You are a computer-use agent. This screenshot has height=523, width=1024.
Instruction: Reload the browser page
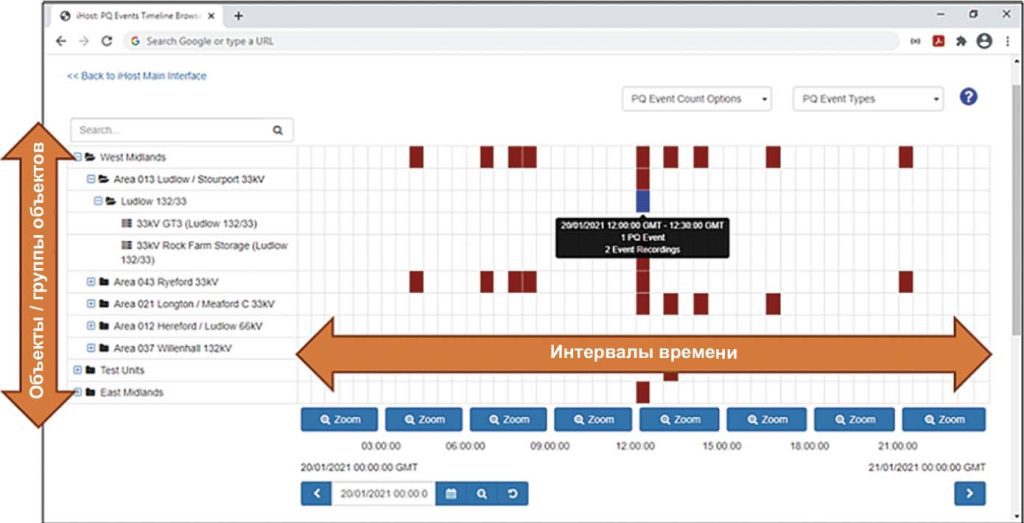pyautogui.click(x=107, y=41)
